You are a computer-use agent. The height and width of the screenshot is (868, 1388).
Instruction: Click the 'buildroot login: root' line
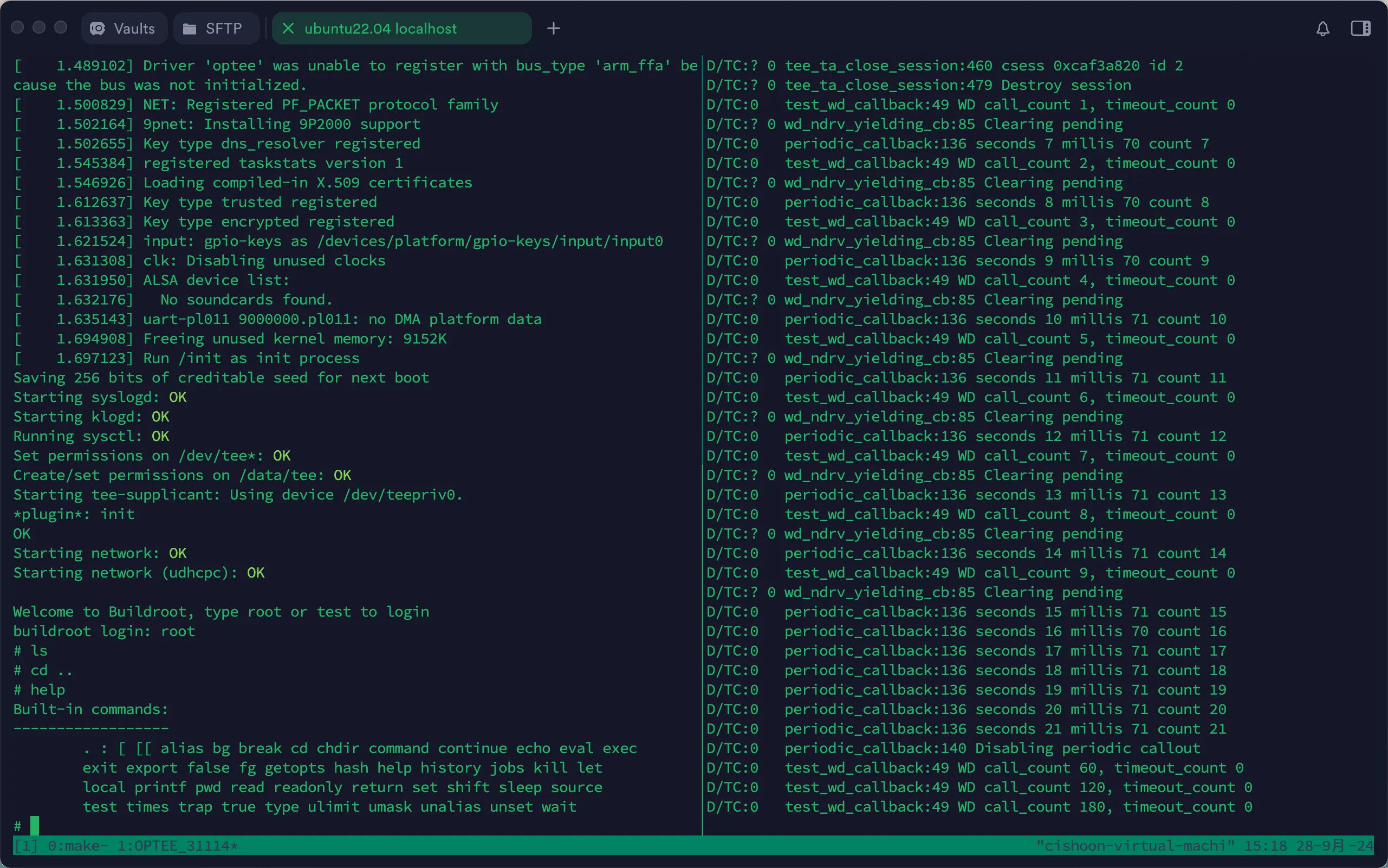104,631
